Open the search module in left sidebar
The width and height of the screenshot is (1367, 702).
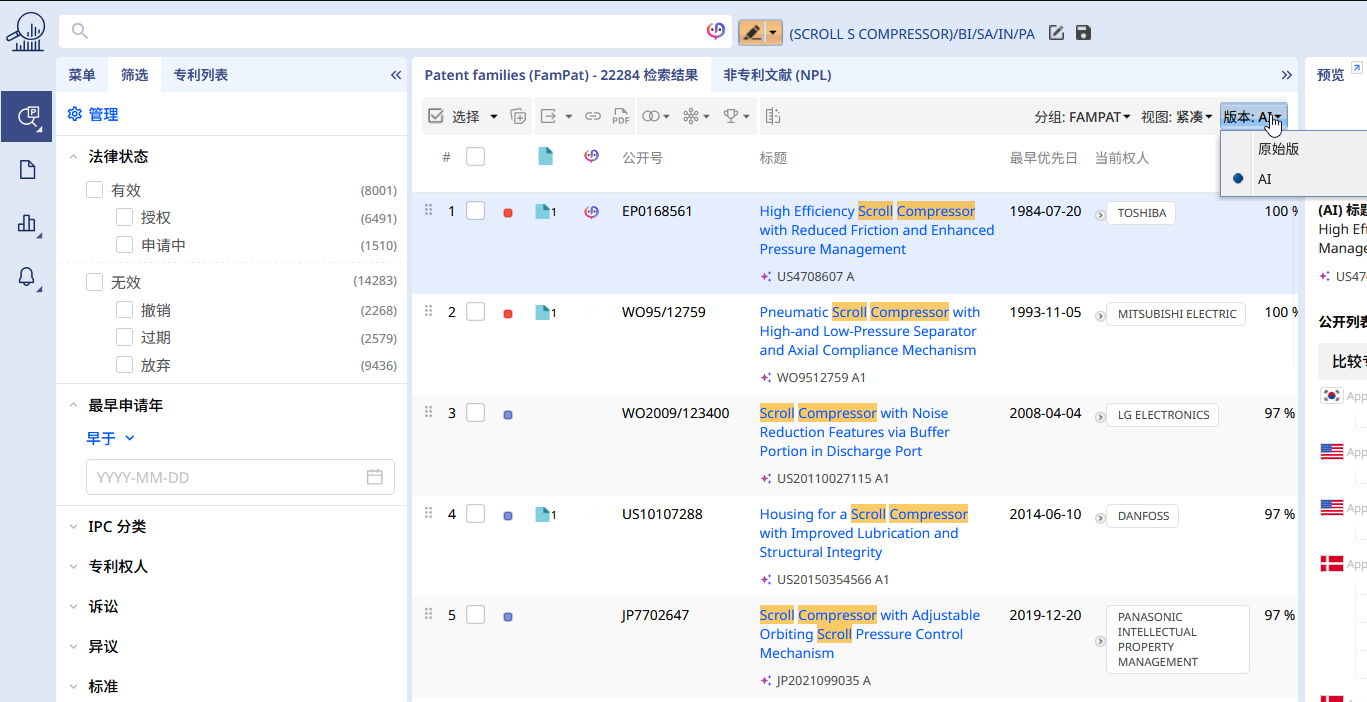(27, 116)
